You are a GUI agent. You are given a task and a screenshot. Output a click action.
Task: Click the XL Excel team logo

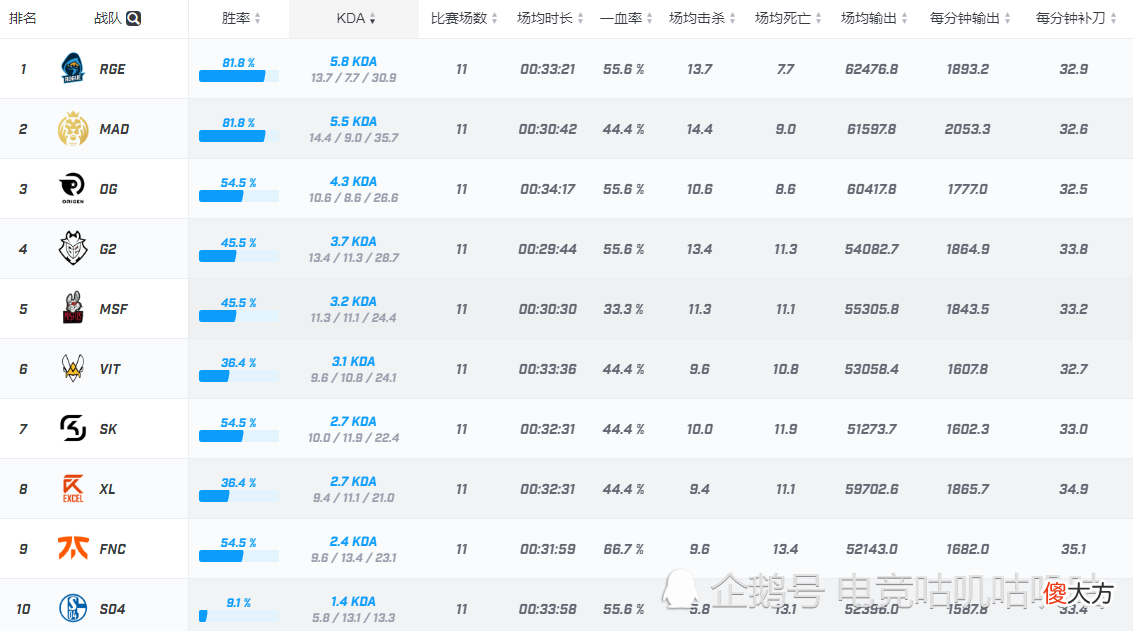73,489
